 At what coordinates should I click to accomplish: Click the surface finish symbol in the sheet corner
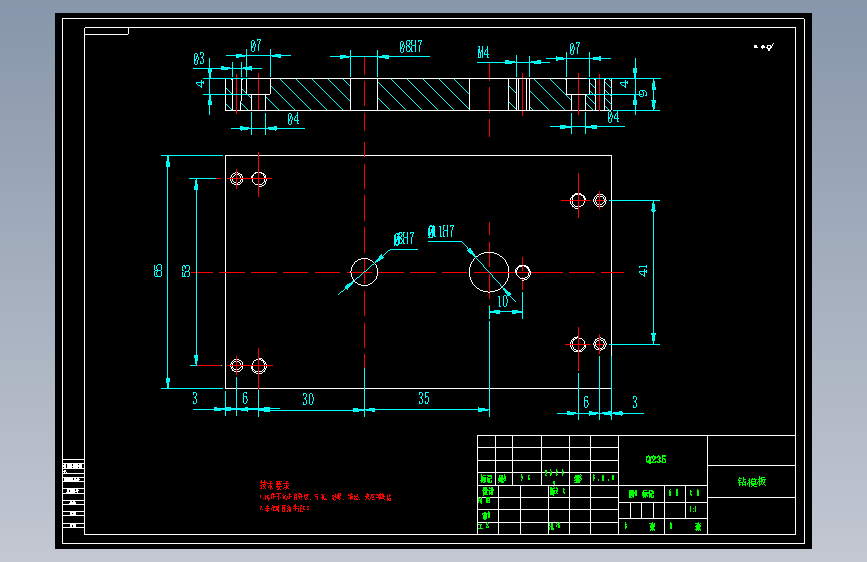click(764, 47)
